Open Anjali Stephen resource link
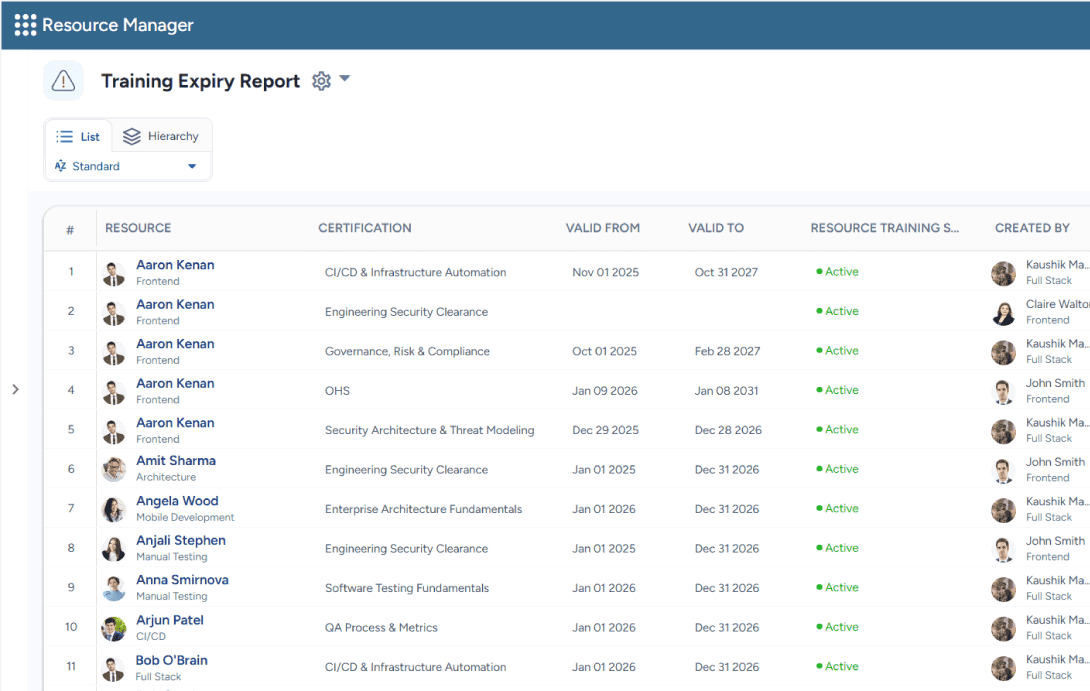This screenshot has width=1090, height=691. 181,540
